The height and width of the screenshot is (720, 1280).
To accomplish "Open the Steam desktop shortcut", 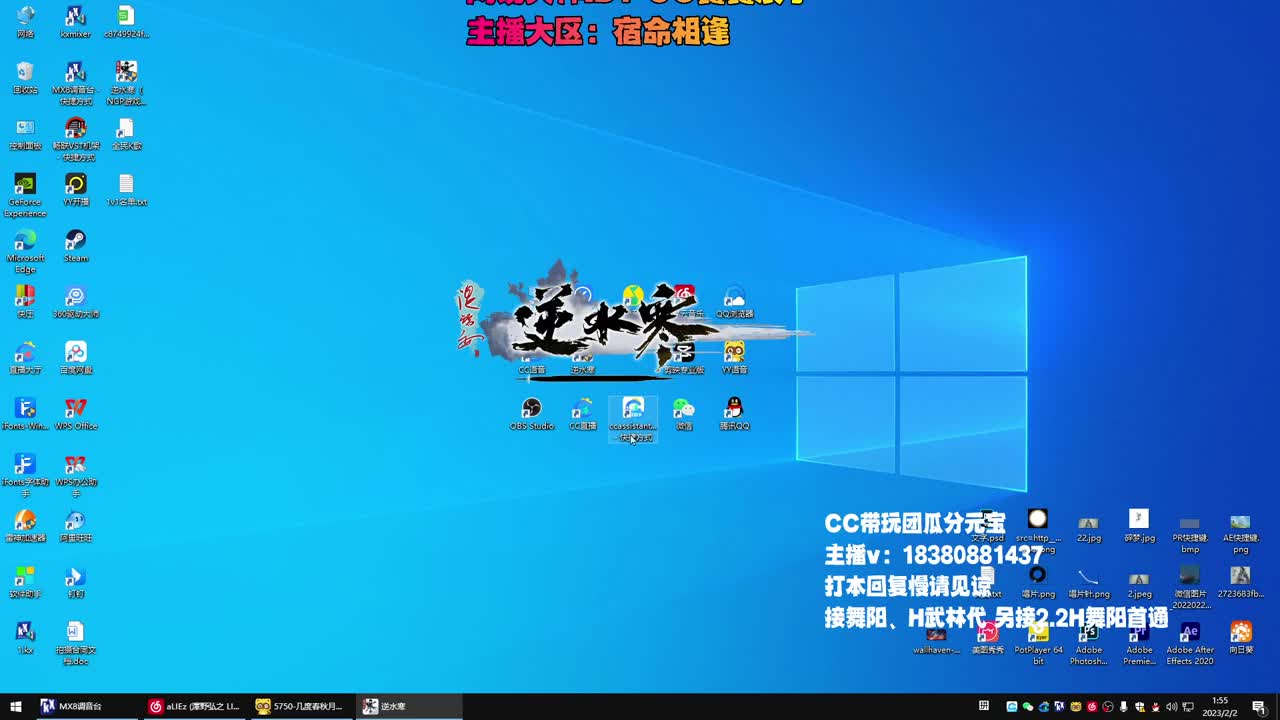I will pos(75,245).
